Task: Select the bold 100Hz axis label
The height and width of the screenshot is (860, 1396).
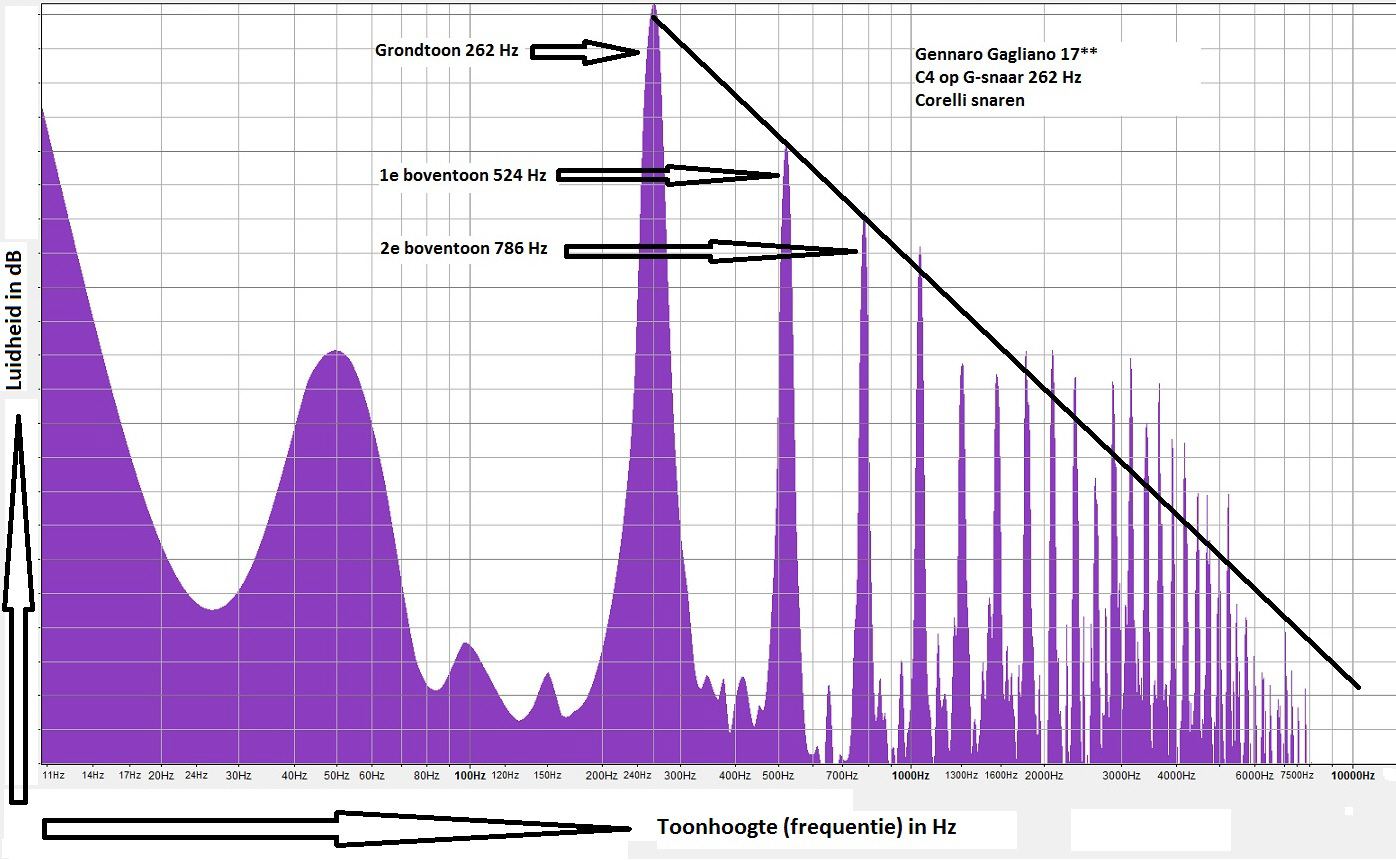Action: [x=470, y=775]
